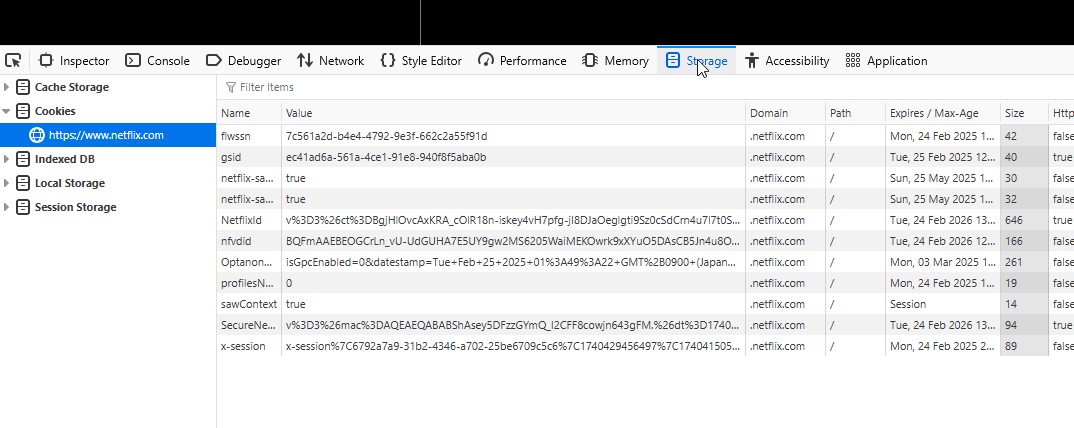
Task: Open the Accessibility tab
Action: click(x=787, y=61)
